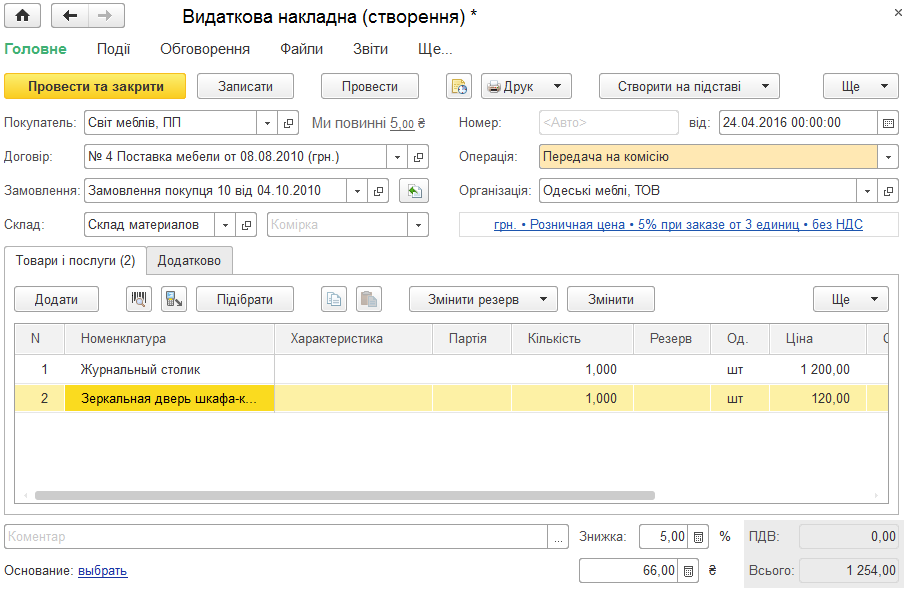Focus the Коментар input field

coord(275,537)
